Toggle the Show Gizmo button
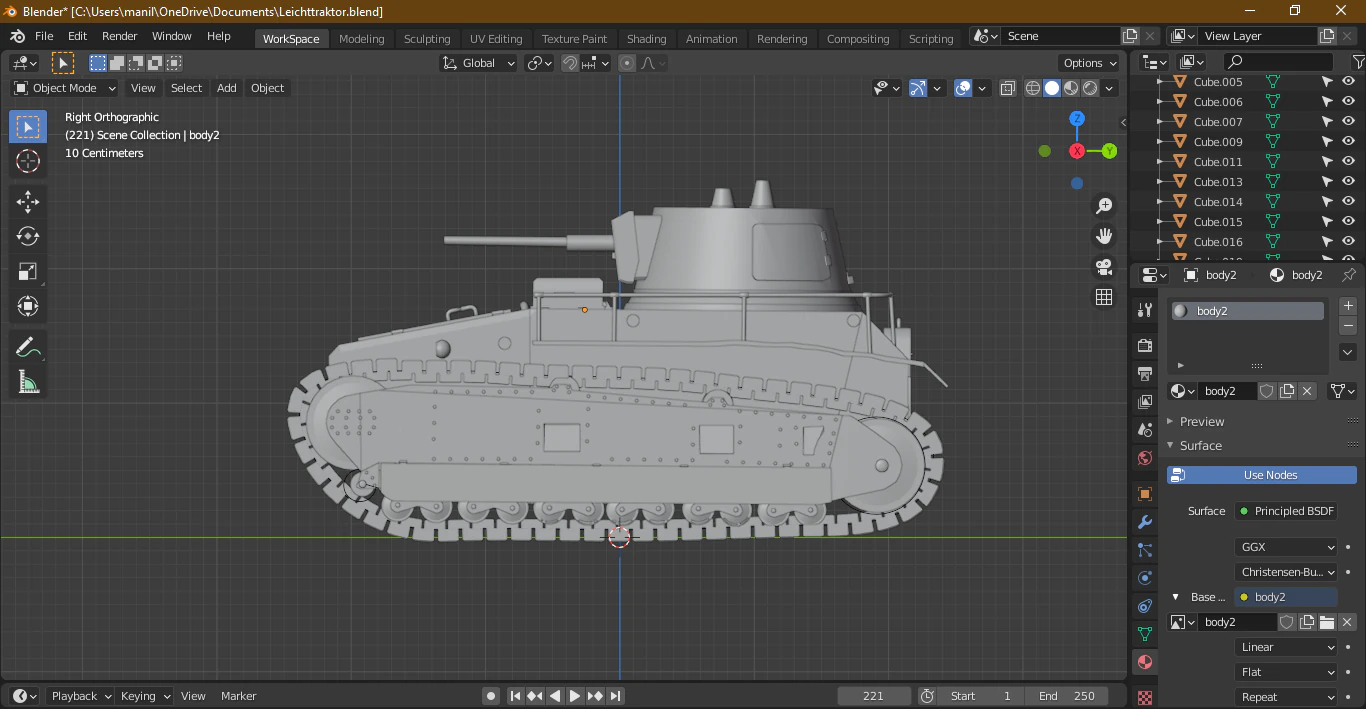The height and width of the screenshot is (709, 1366). click(x=918, y=88)
